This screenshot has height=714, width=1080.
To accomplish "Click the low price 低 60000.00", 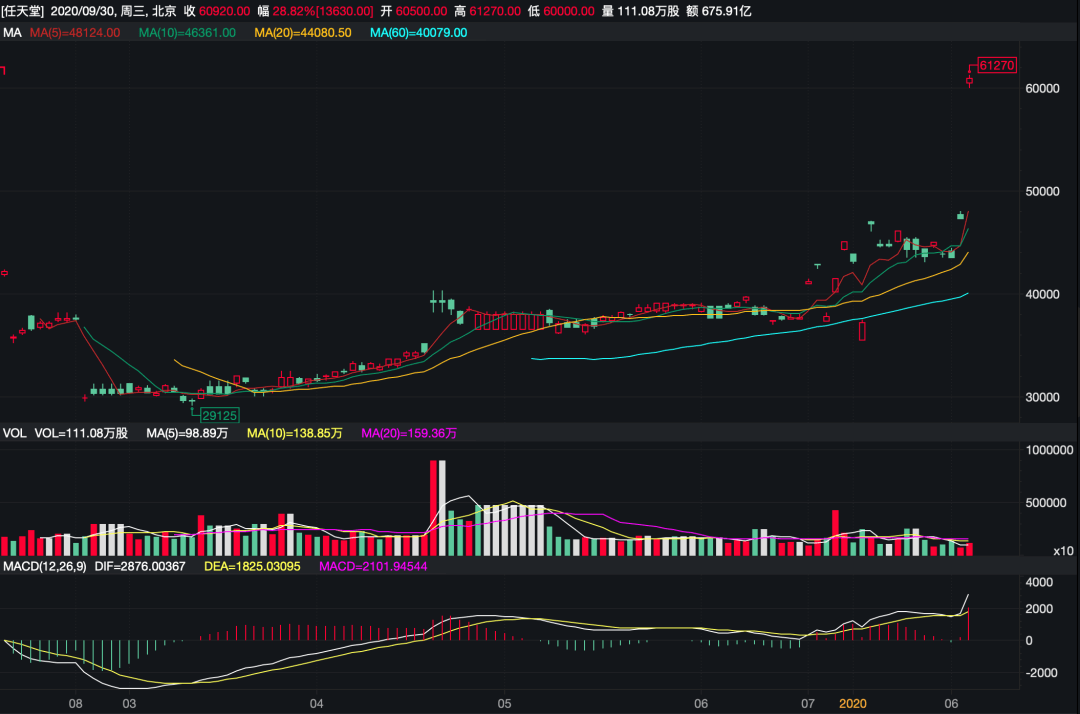I will (561, 11).
